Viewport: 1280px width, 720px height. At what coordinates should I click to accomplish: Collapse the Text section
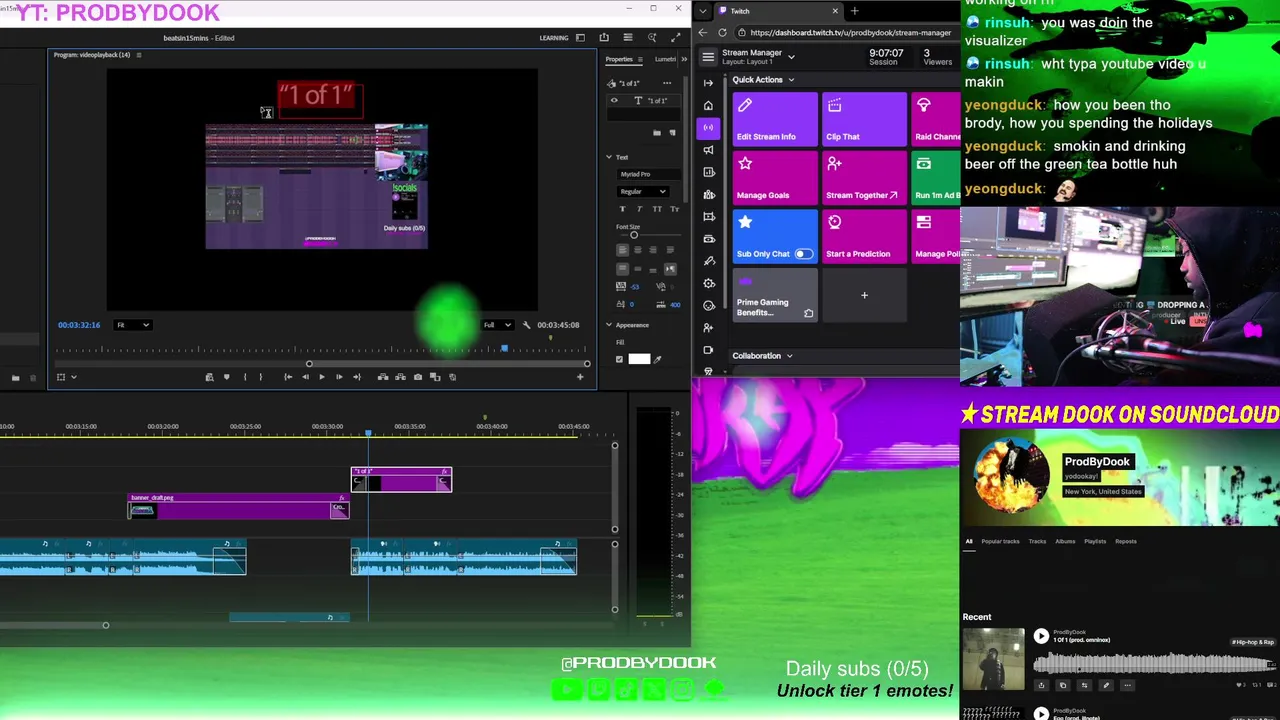pos(609,157)
